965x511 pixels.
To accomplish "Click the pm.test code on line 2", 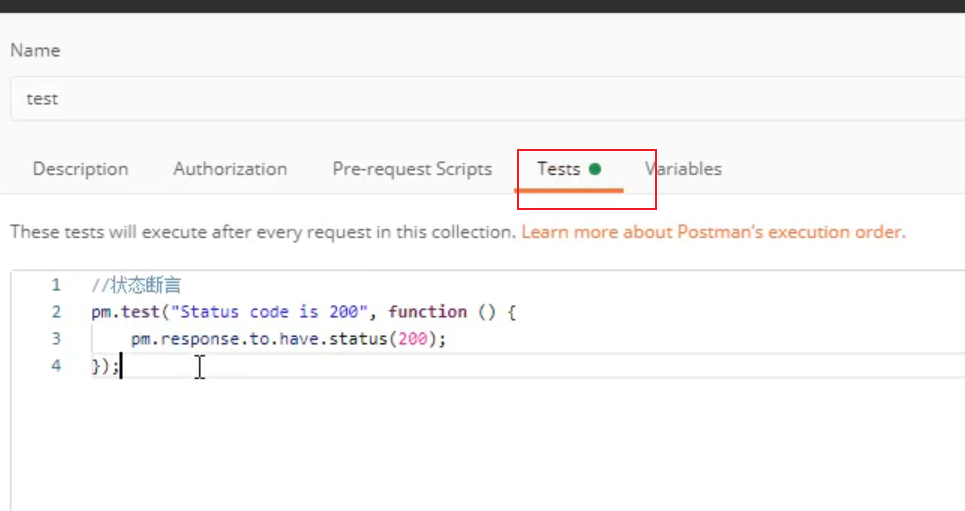I will click(x=303, y=312).
